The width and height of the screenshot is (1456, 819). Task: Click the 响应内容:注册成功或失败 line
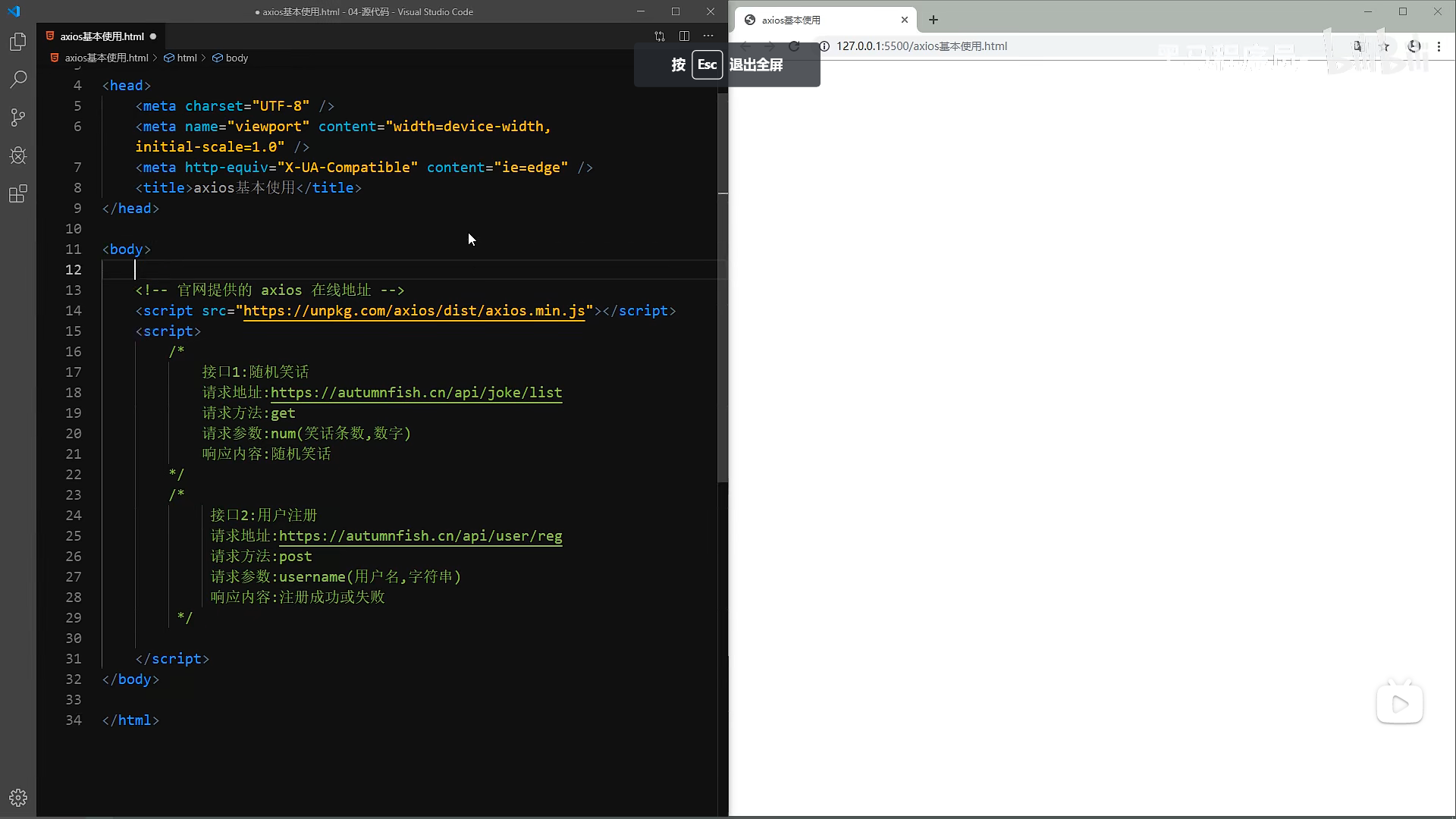[298, 598]
